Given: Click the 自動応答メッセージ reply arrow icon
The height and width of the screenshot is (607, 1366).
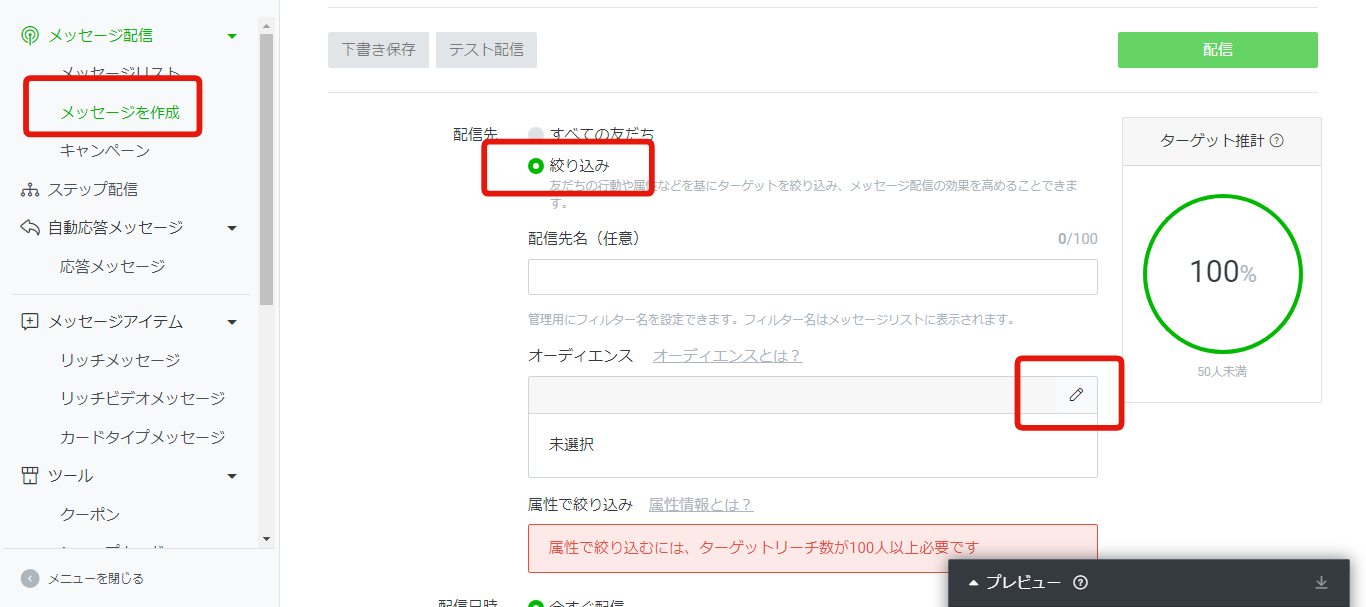Looking at the screenshot, I should 30,228.
